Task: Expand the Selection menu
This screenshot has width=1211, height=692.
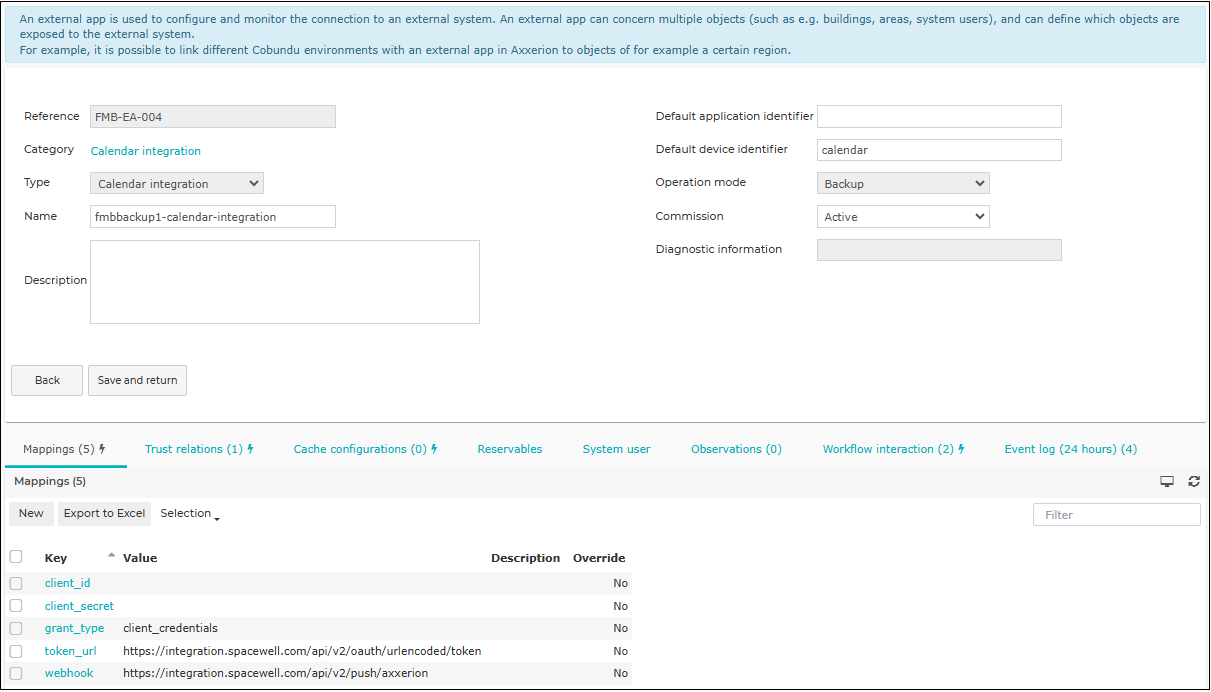Action: click(x=190, y=514)
